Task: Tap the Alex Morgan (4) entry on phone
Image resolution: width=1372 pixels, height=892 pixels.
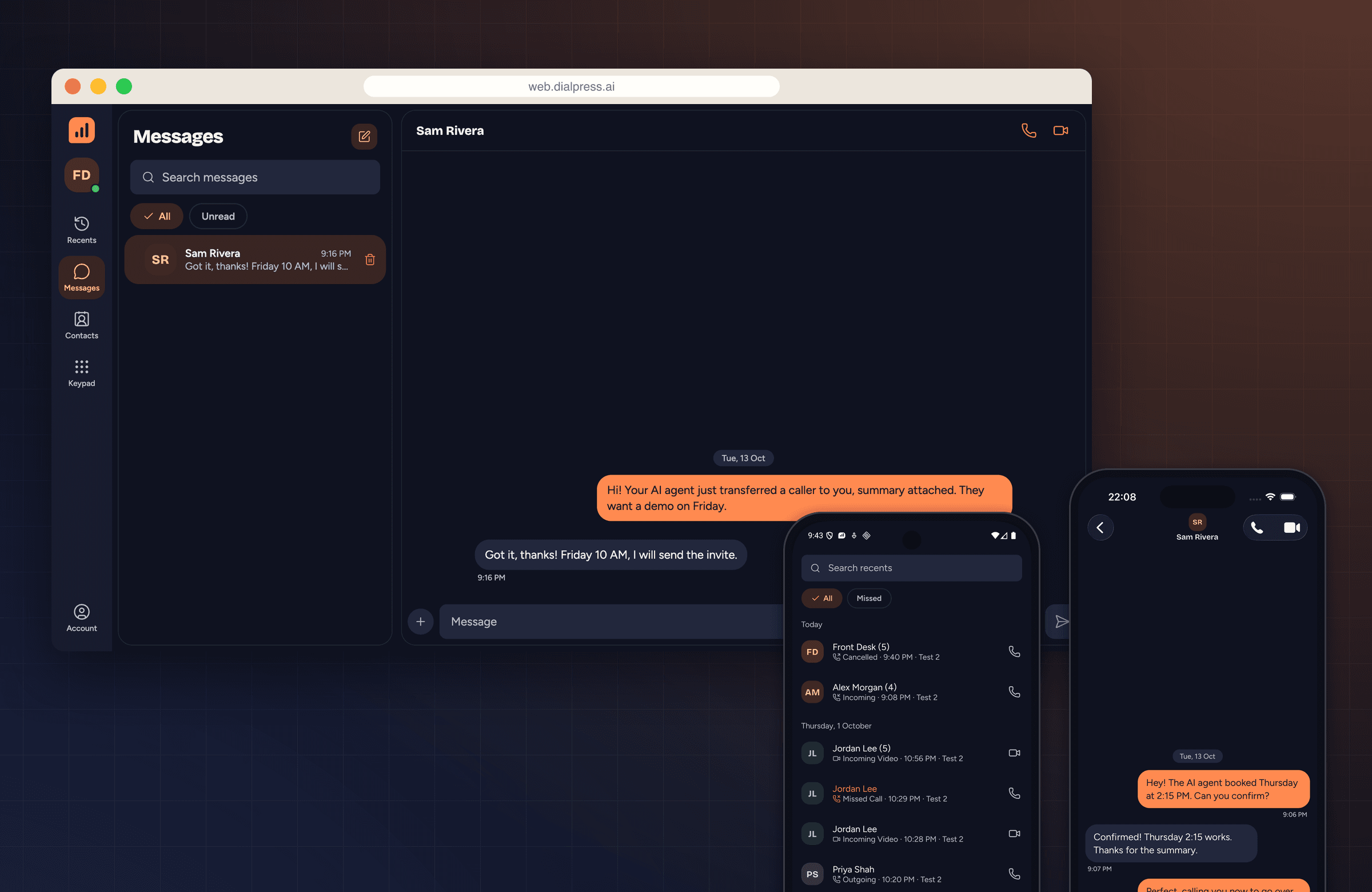Action: pos(911,692)
